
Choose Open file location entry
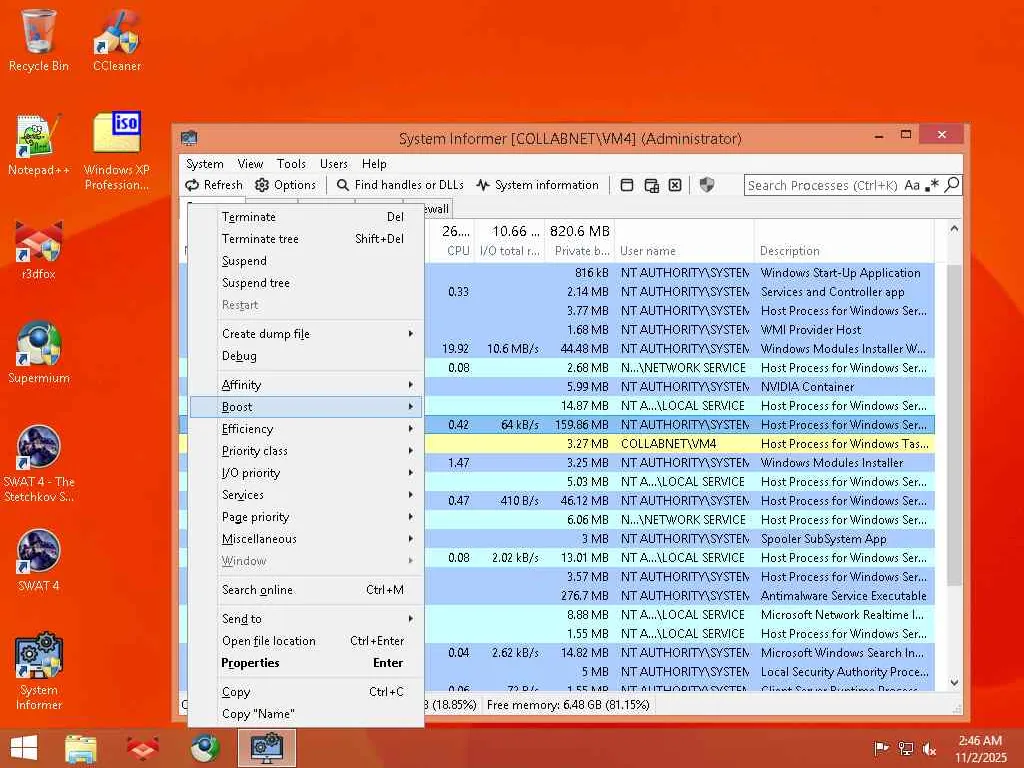[x=306, y=641]
